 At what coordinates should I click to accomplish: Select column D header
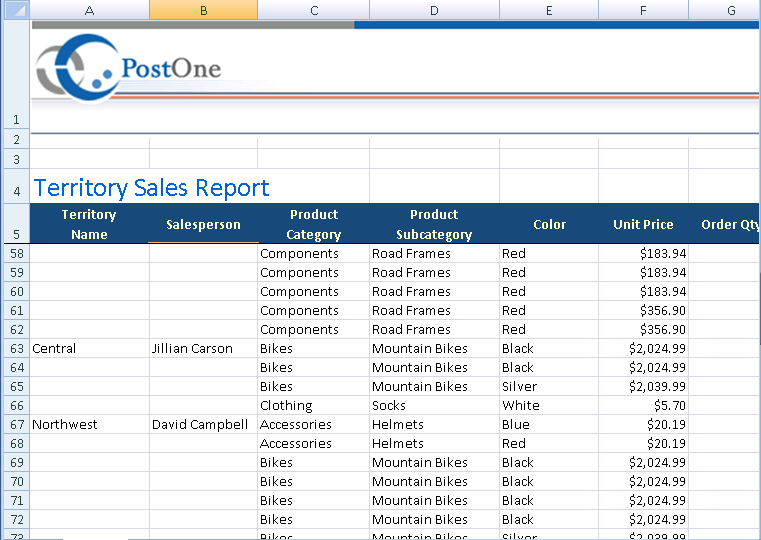[x=434, y=10]
